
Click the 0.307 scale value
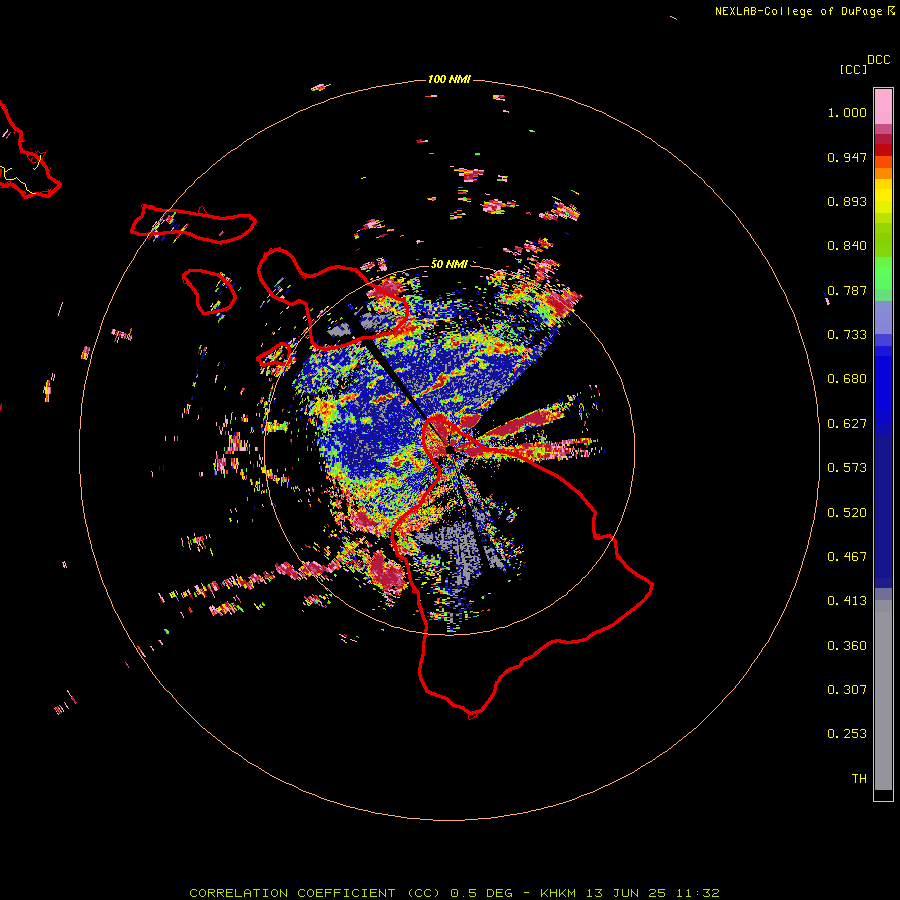click(x=847, y=690)
